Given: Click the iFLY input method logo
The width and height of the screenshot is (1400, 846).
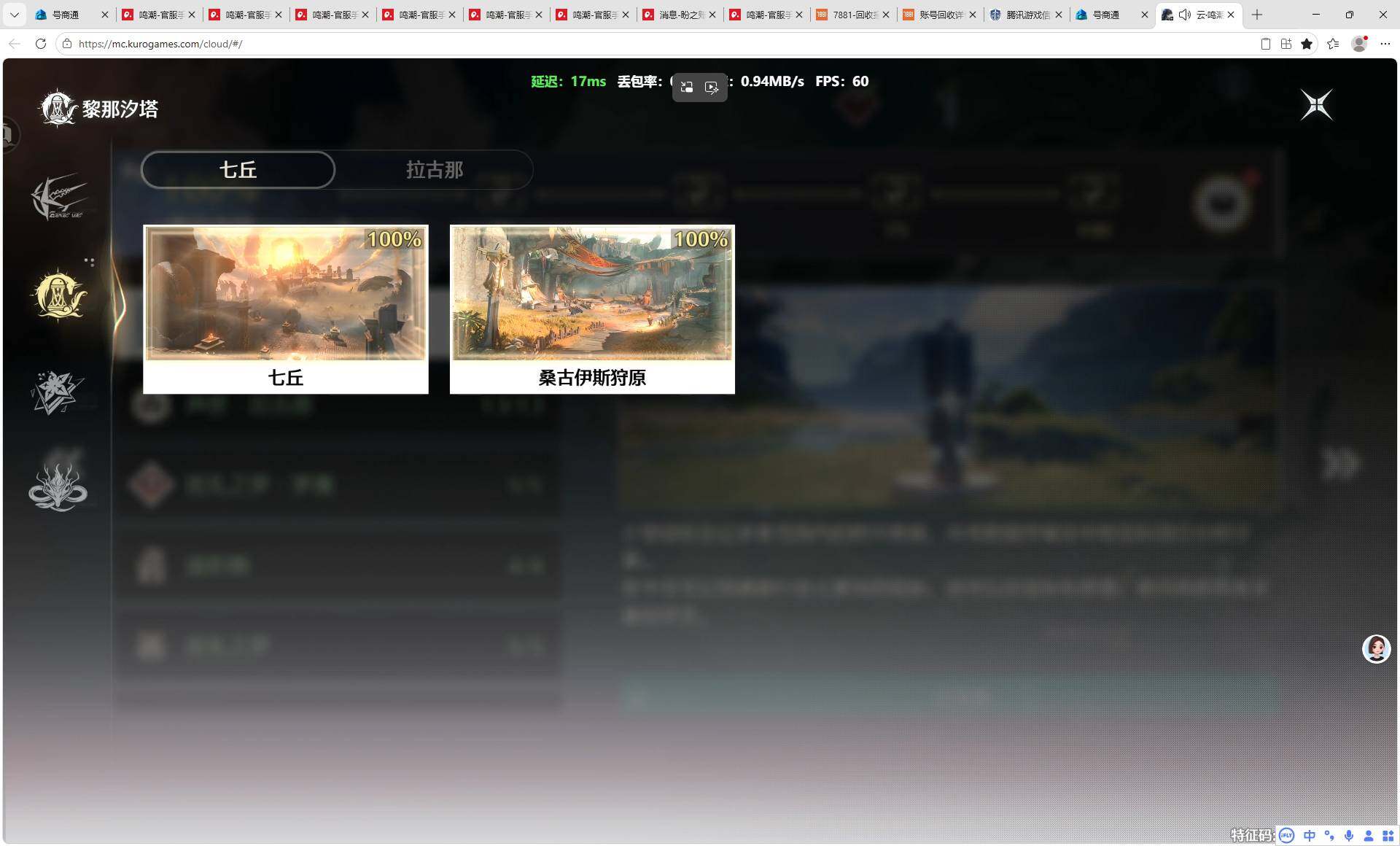Looking at the screenshot, I should pos(1286,836).
